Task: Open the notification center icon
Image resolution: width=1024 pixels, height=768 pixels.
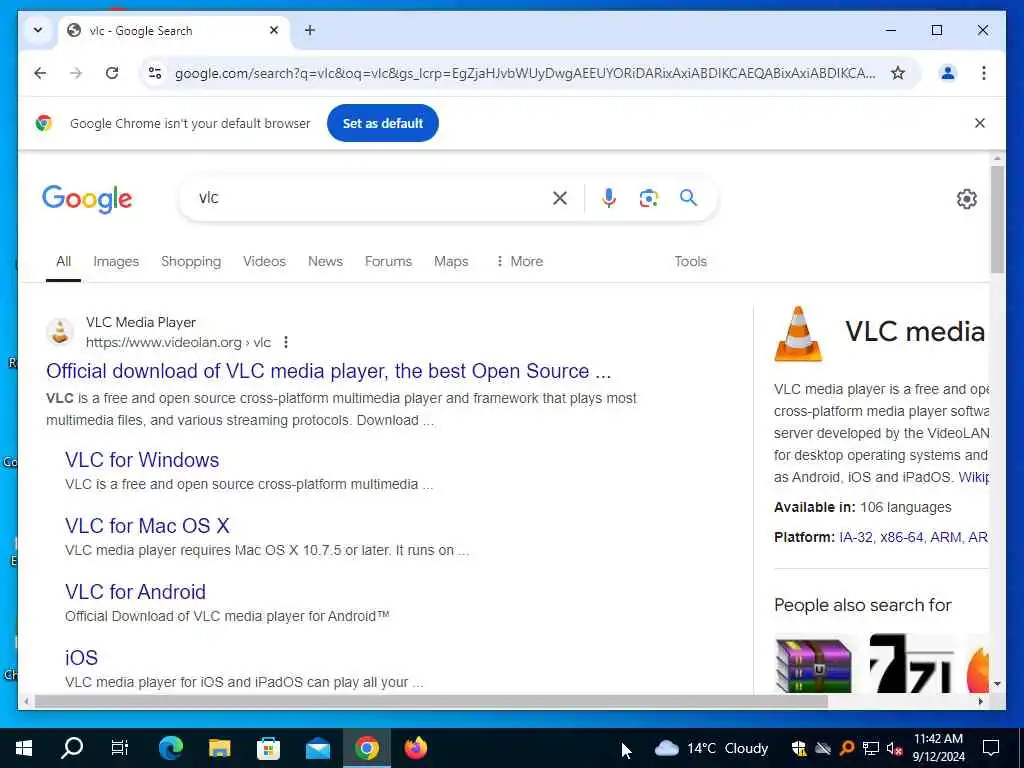Action: (991, 748)
